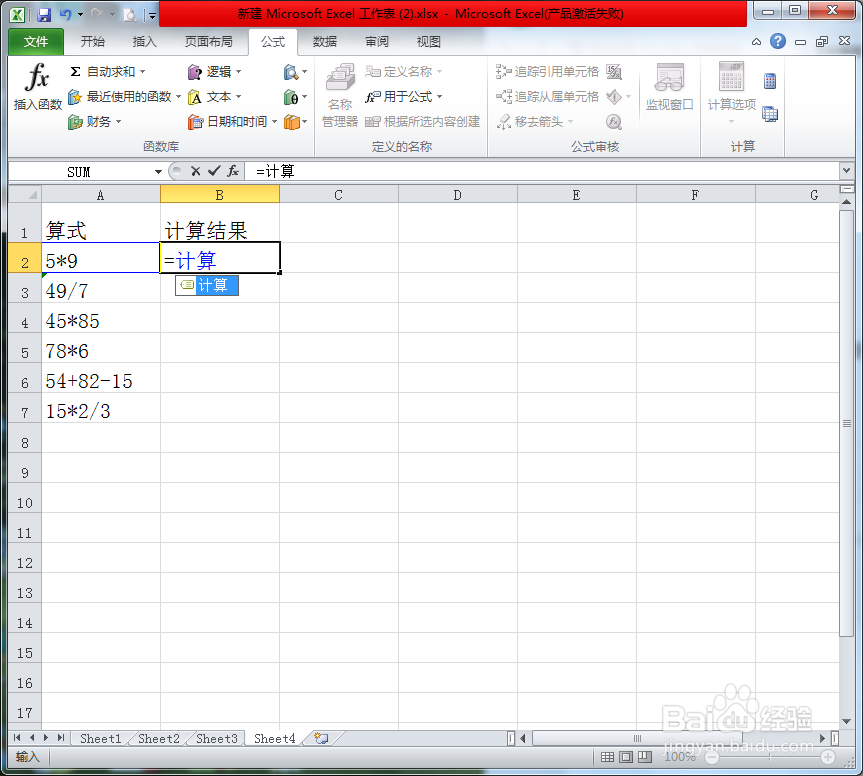Click the Undo icon in quick access toolbar
The width and height of the screenshot is (863, 776).
pos(65,15)
